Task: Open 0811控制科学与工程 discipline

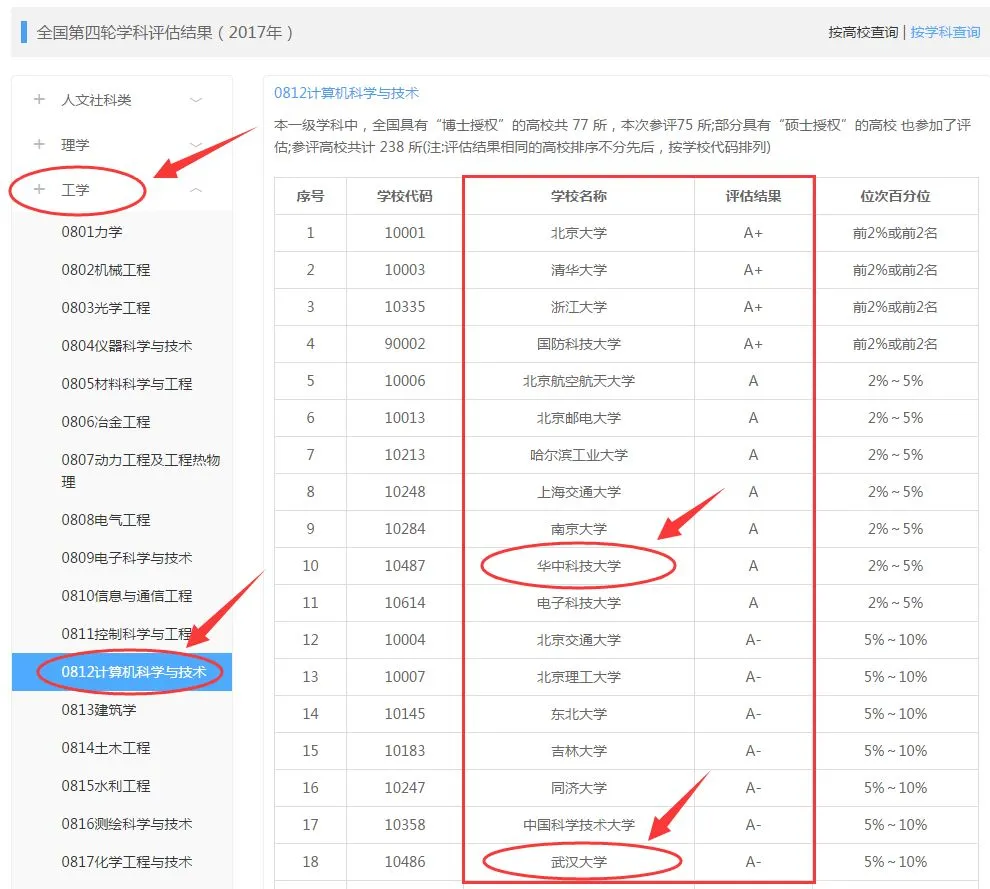Action: [x=127, y=633]
